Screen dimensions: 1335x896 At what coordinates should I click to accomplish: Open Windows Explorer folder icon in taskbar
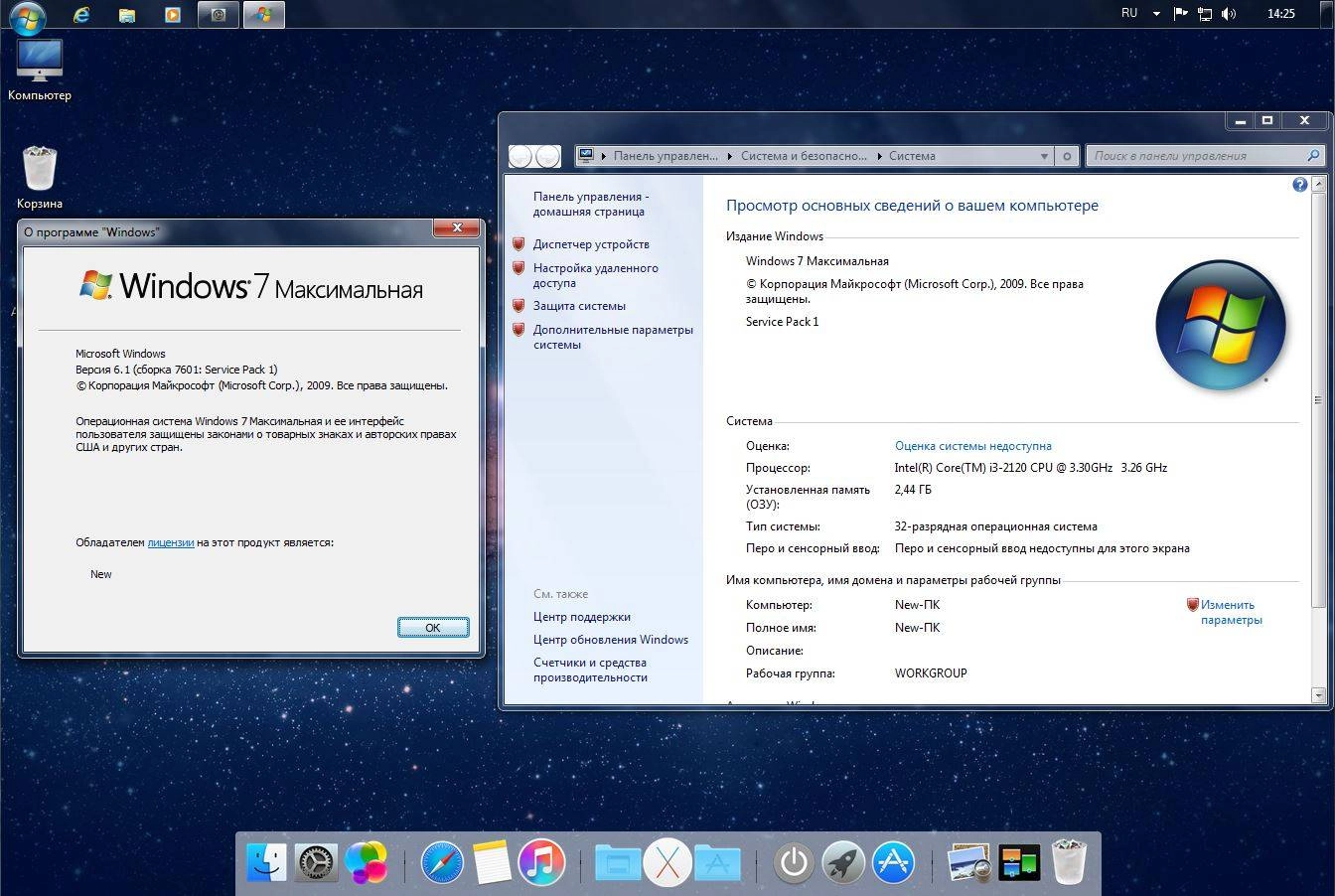click(x=127, y=15)
